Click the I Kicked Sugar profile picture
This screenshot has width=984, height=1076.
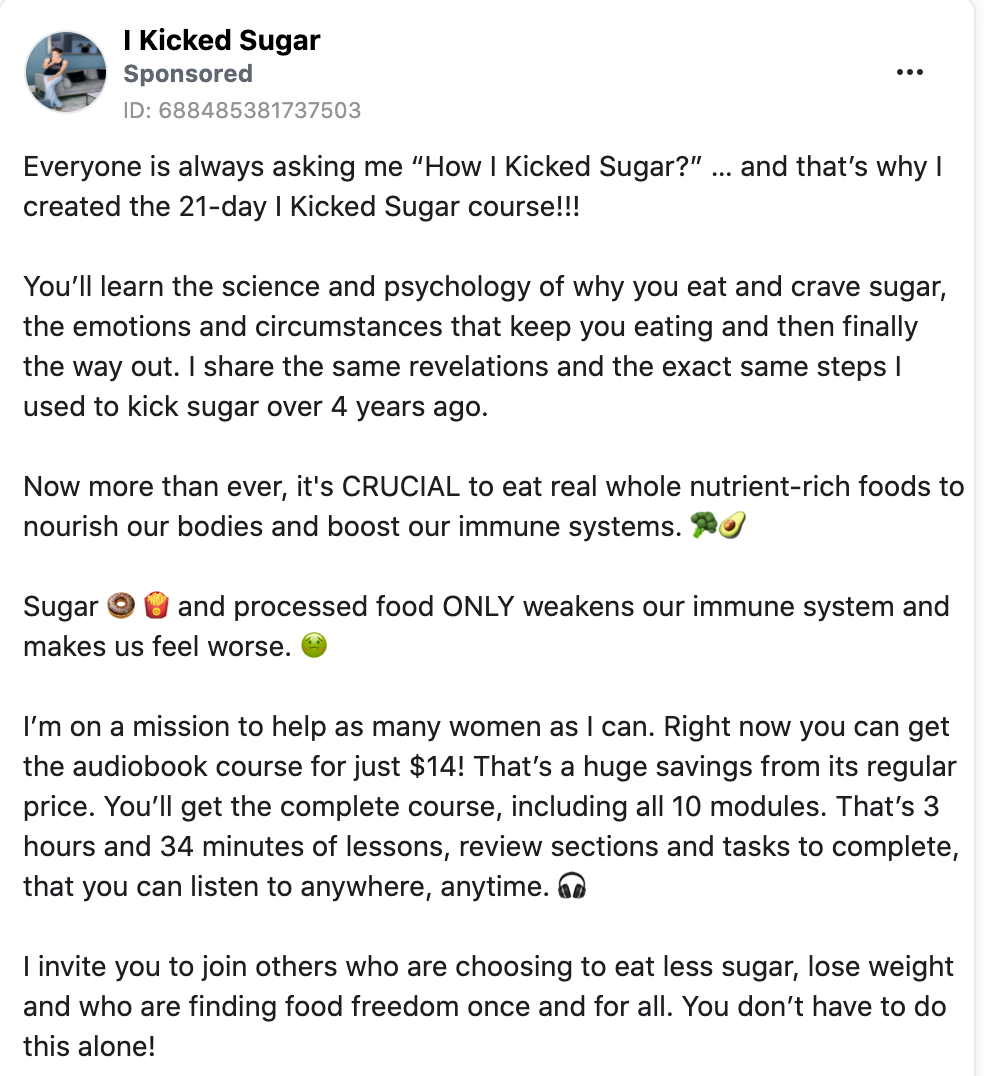(x=66, y=71)
